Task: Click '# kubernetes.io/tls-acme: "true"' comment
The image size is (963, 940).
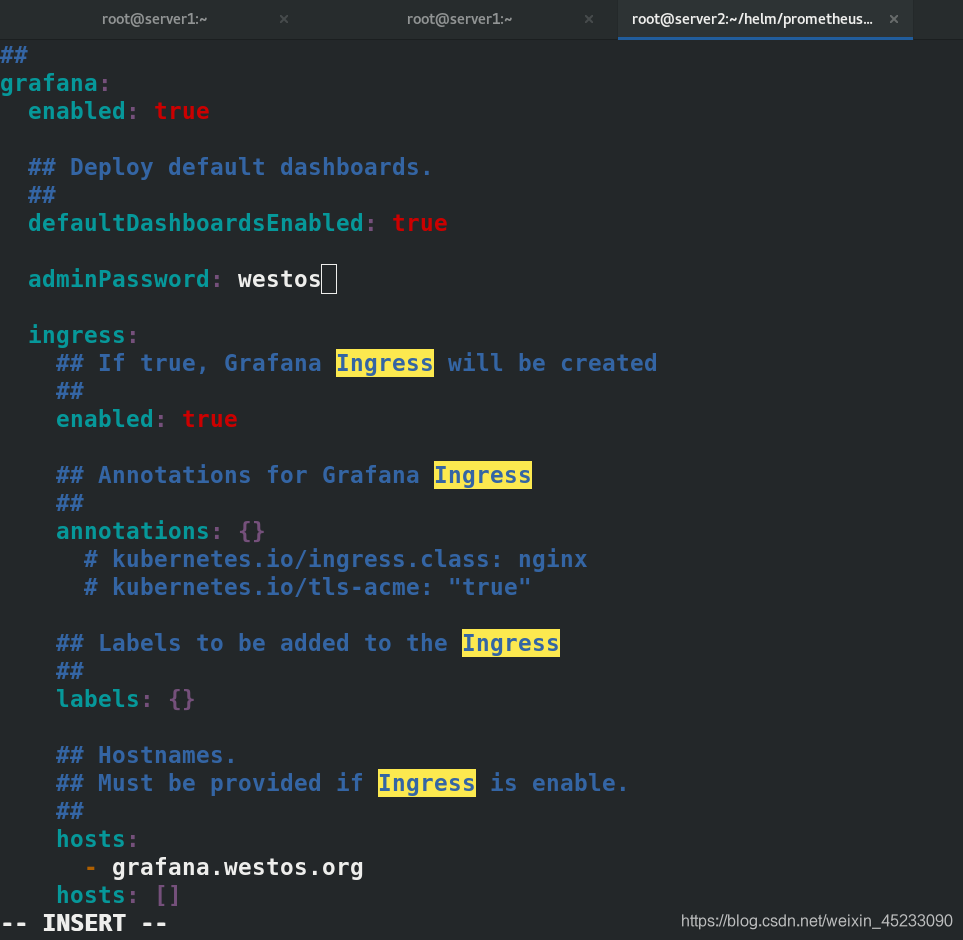Action: pos(307,587)
